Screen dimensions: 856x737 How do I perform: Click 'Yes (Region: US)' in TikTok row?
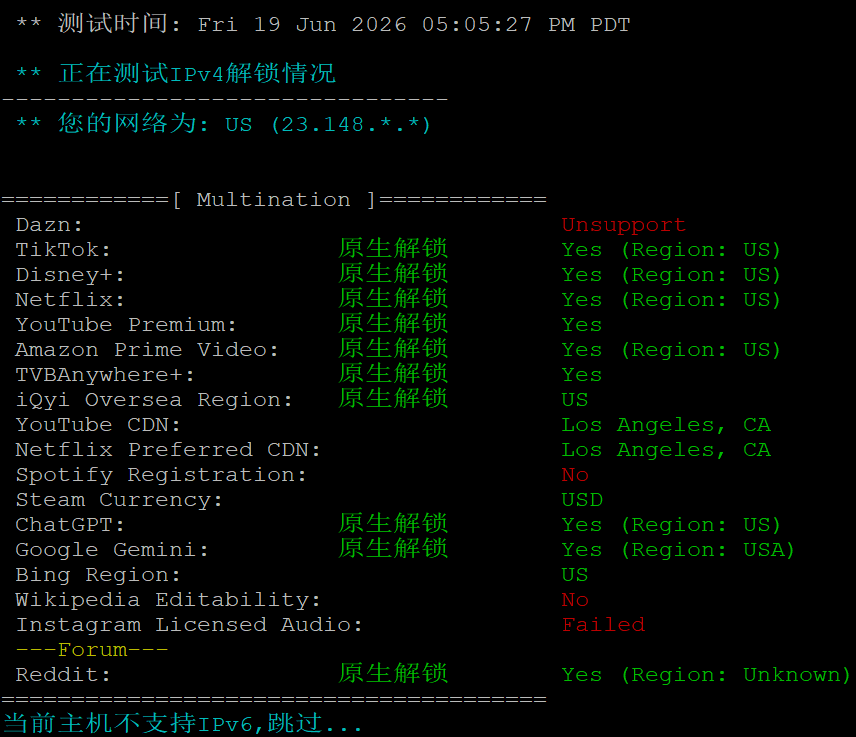click(x=671, y=250)
